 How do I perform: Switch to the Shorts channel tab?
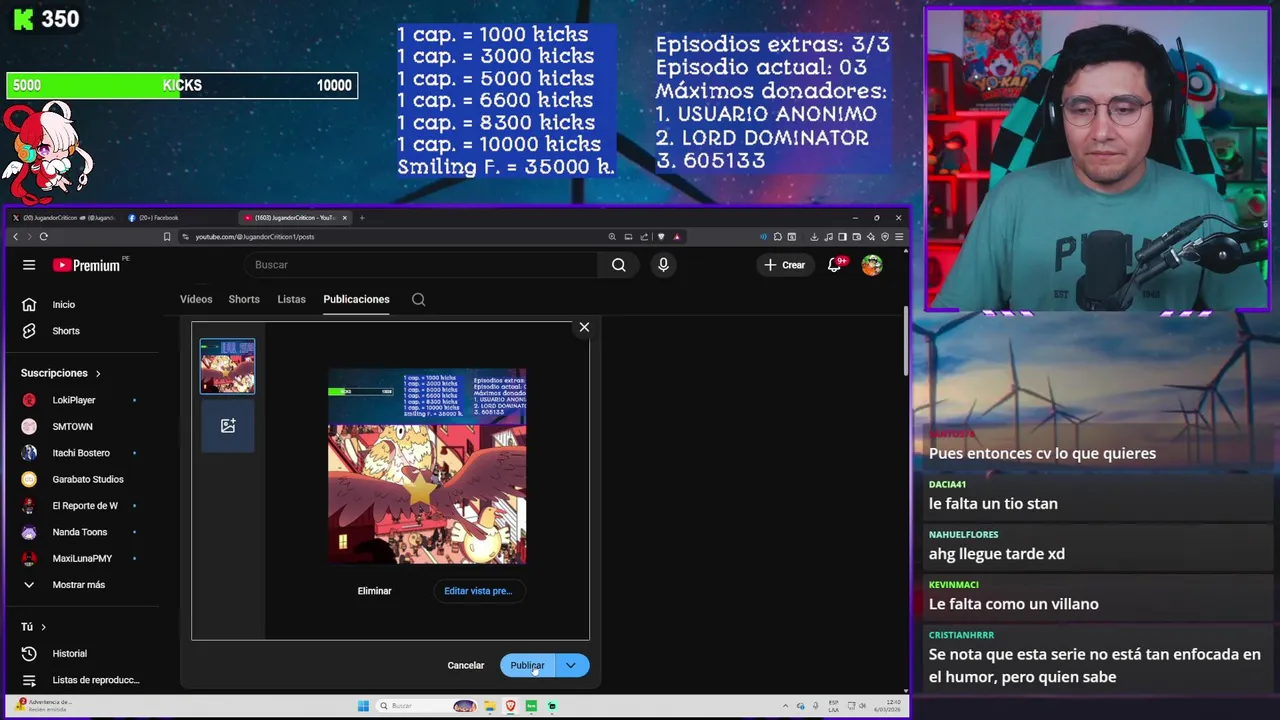244,299
